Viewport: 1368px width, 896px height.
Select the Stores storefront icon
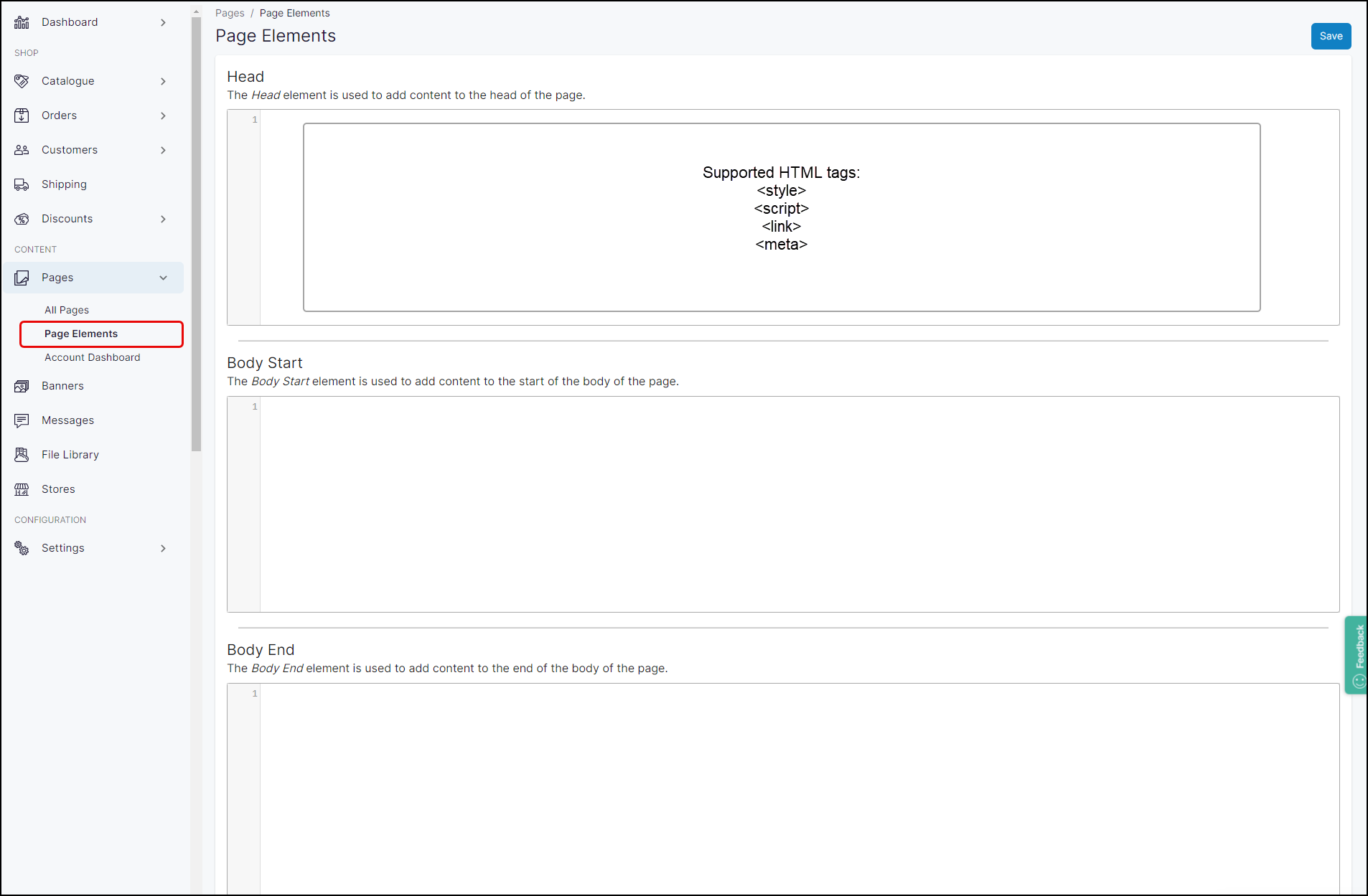22,489
